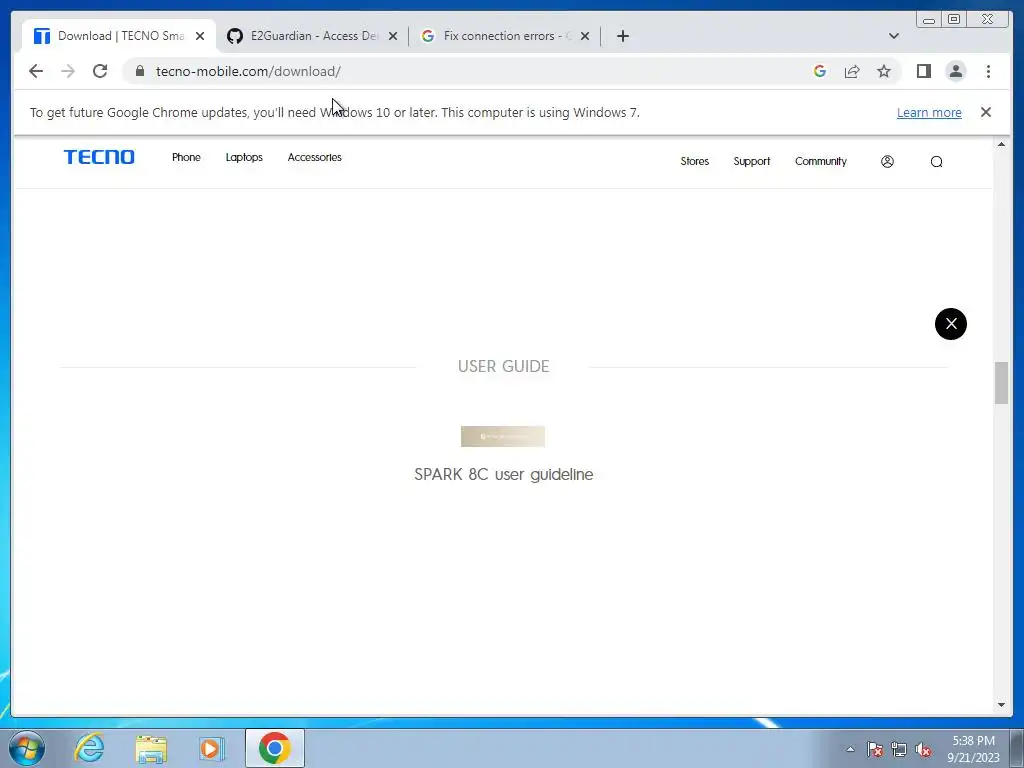Image resolution: width=1024 pixels, height=768 pixels.
Task: Open the Support link
Action: tap(752, 161)
